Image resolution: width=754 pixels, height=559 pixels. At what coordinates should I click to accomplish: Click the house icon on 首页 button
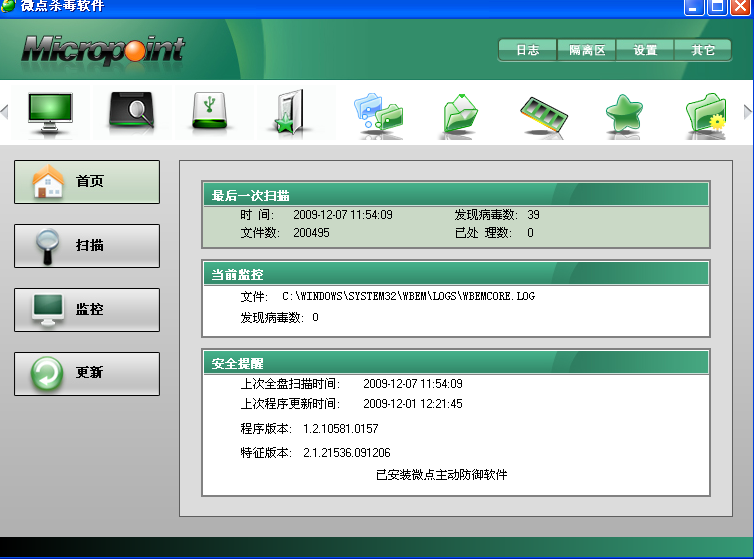point(48,181)
